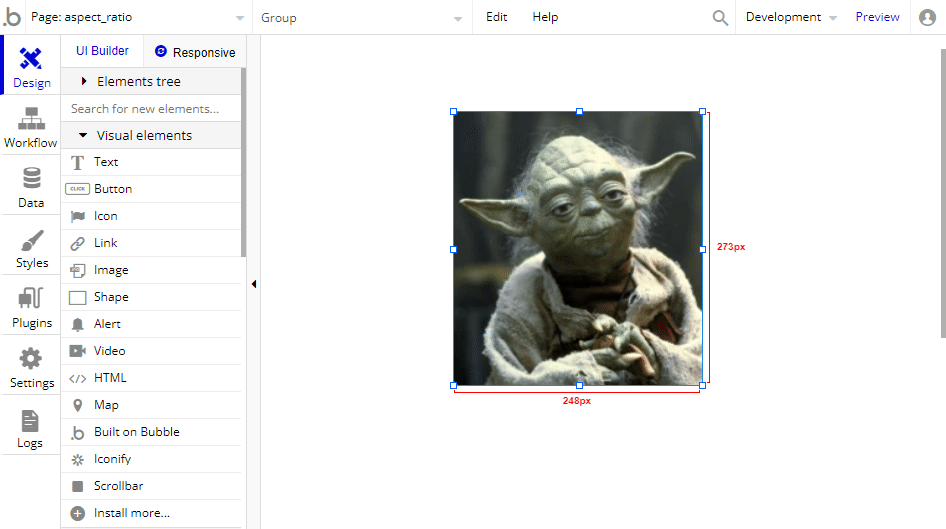Select the Map element tool
Viewport: 946px width, 529px height.
[151, 405]
